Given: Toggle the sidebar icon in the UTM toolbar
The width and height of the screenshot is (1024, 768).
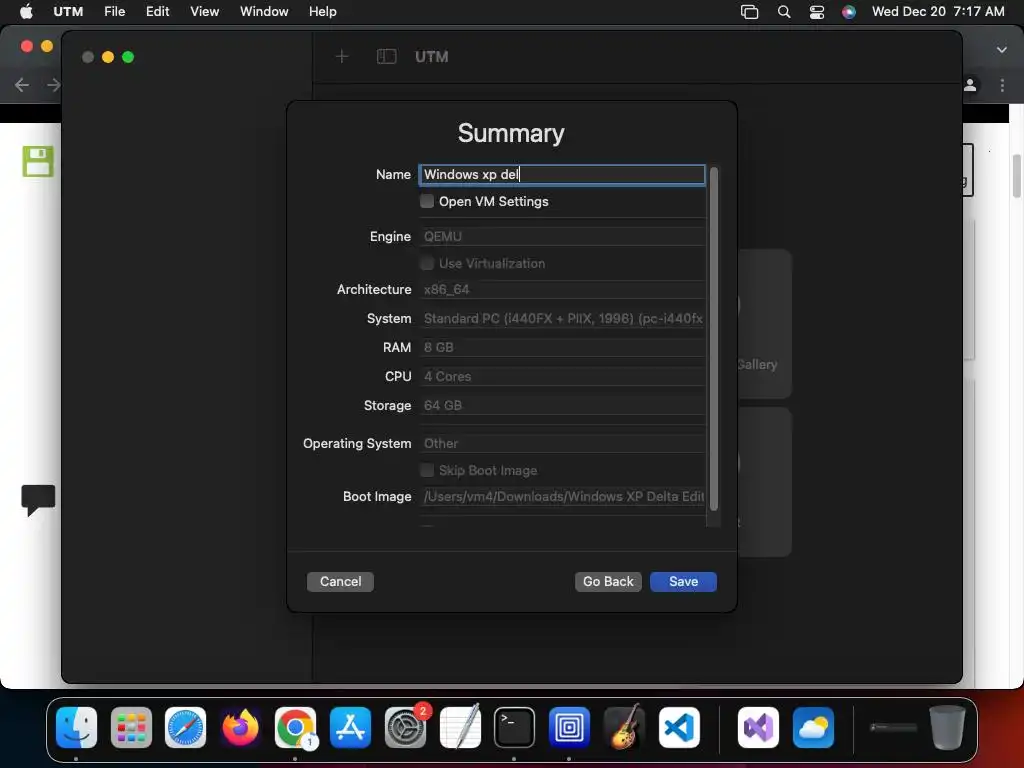Looking at the screenshot, I should click(387, 57).
